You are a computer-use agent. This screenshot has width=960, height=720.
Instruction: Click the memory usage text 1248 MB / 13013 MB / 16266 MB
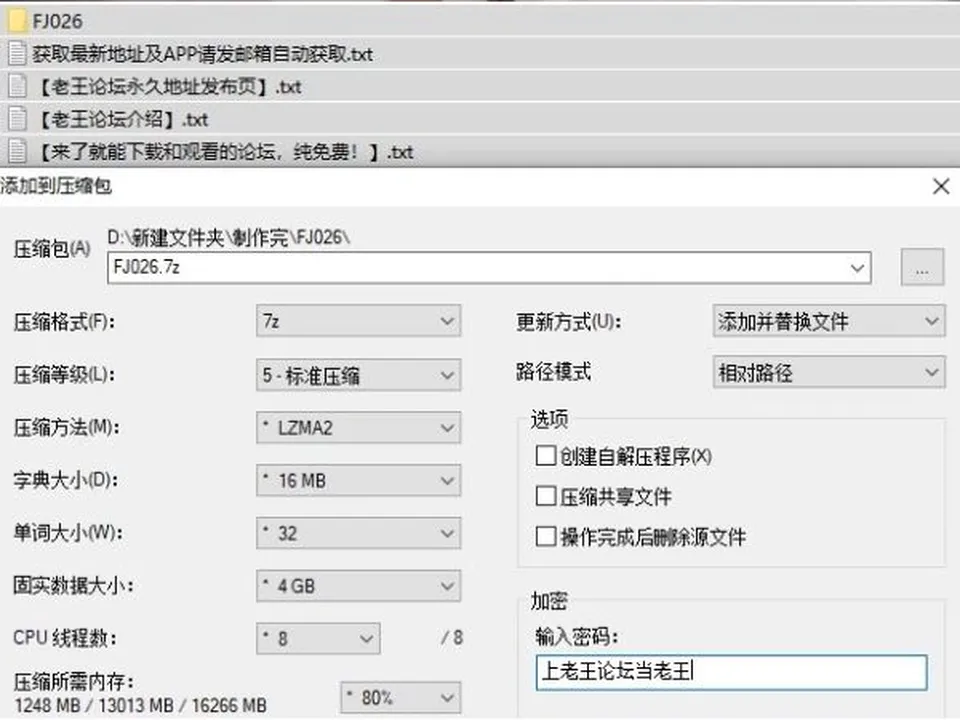[140, 705]
